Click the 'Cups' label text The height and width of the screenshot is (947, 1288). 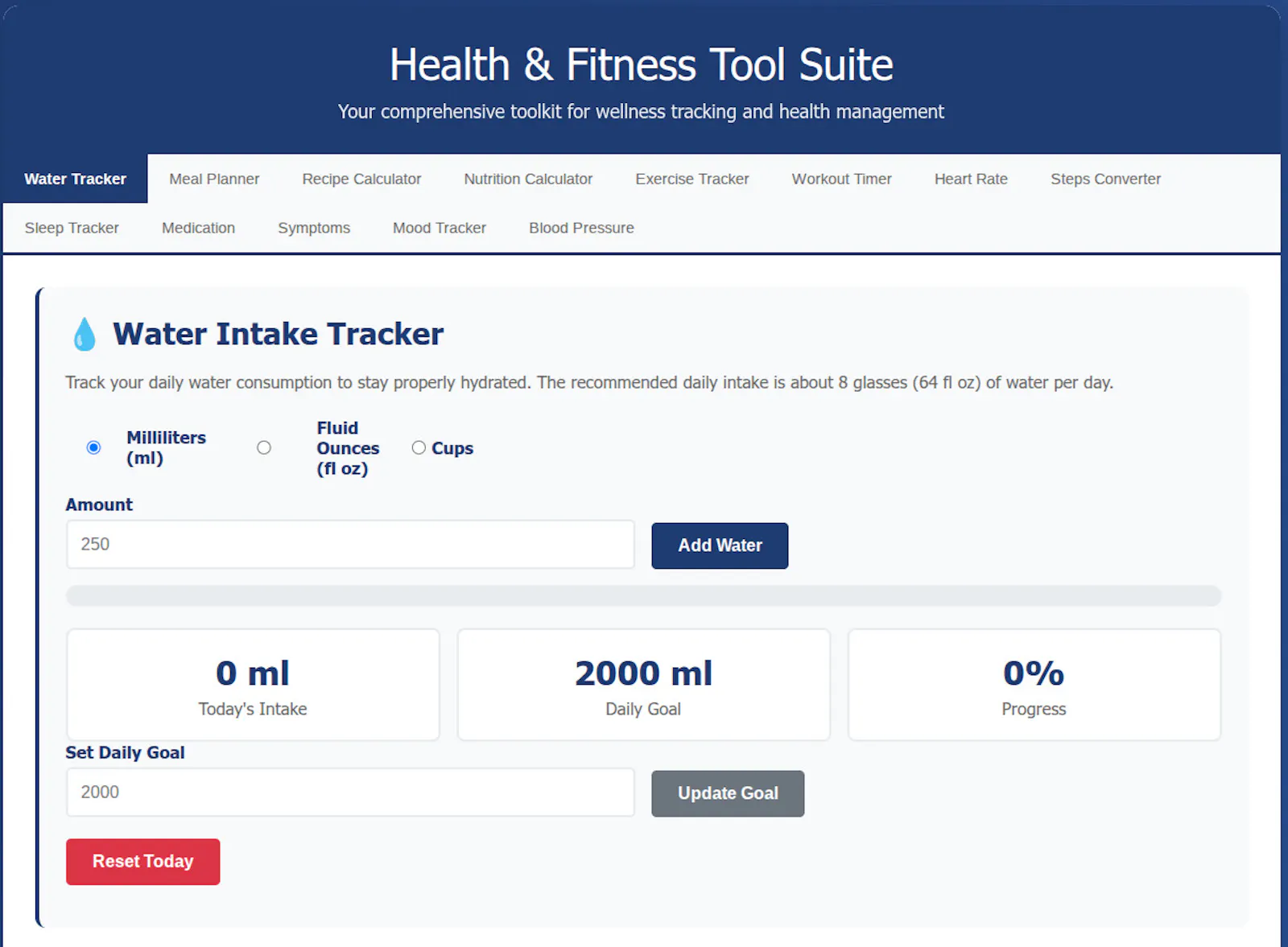[x=452, y=448]
